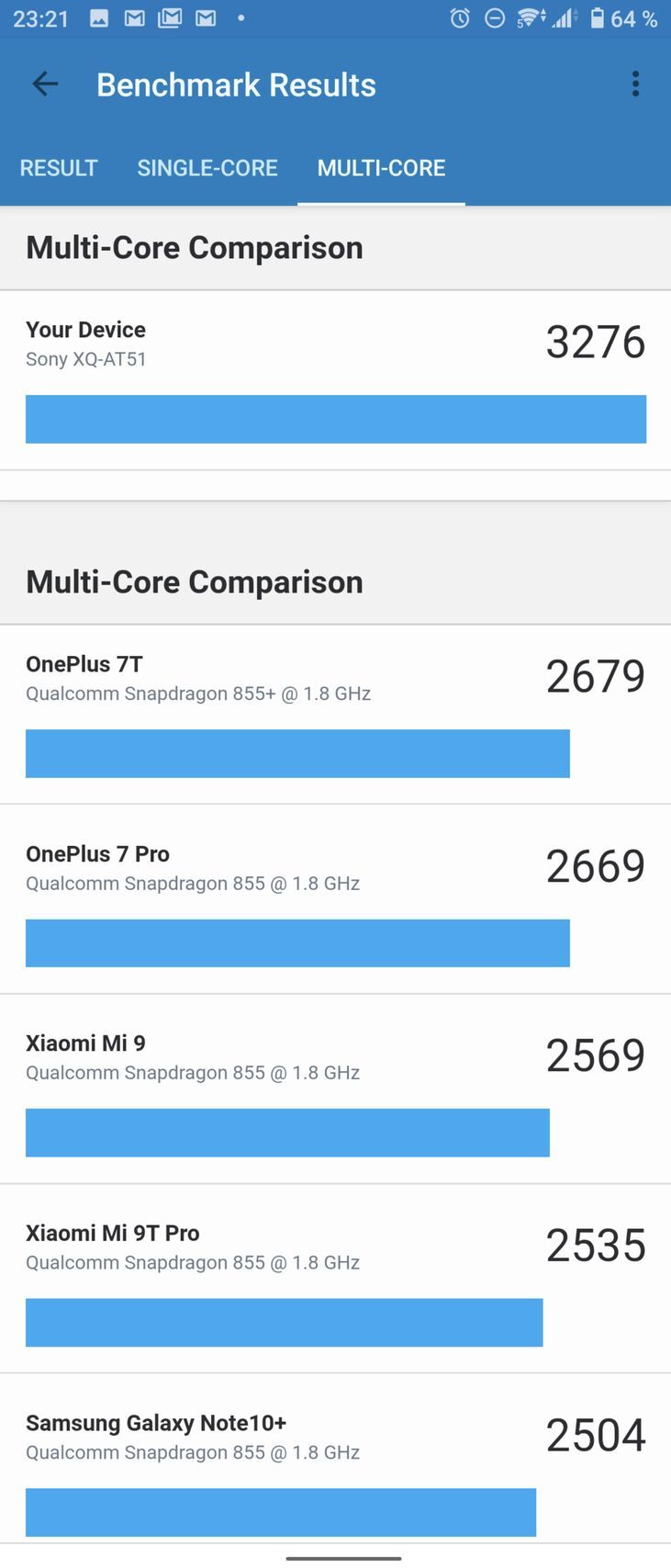Tap the image notification icon
The height and width of the screenshot is (1568, 671).
(99, 18)
